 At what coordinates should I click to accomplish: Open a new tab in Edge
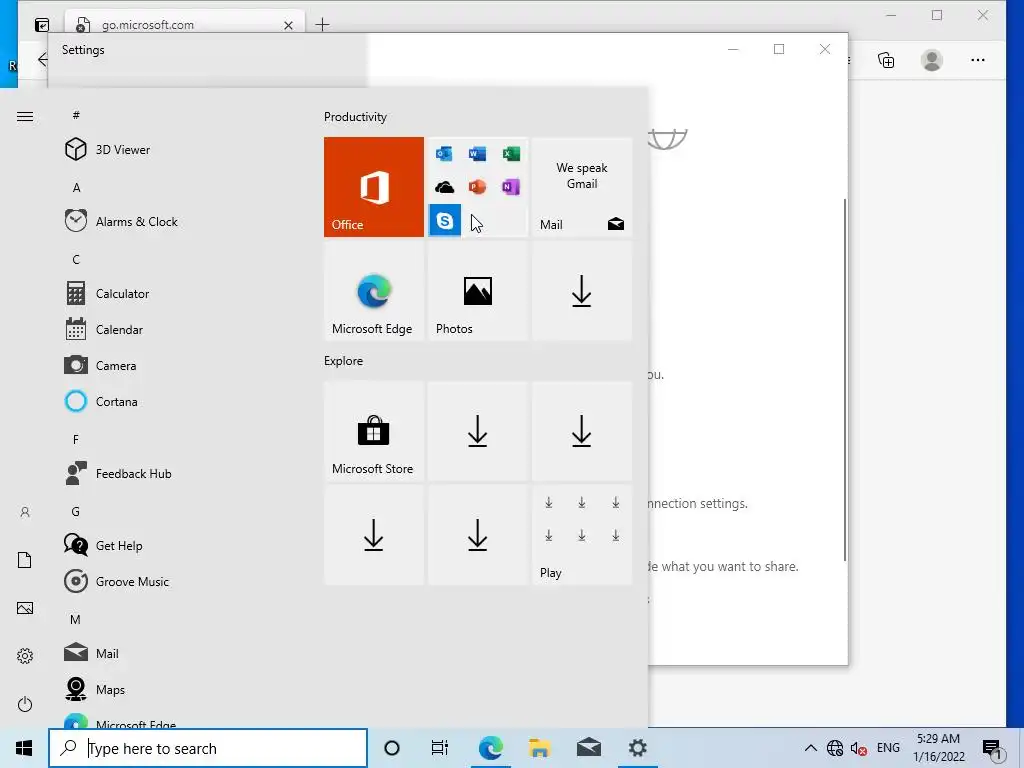coord(322,25)
